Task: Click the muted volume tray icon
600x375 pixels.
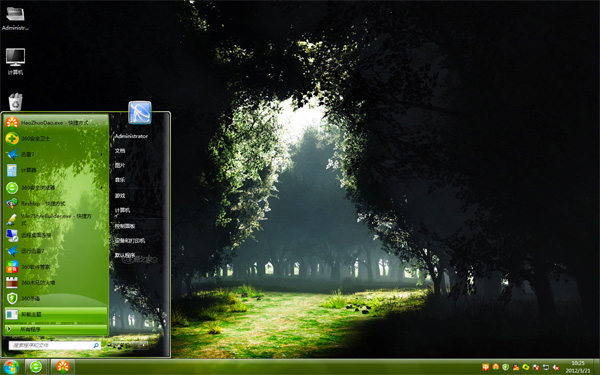Action: tap(556, 367)
